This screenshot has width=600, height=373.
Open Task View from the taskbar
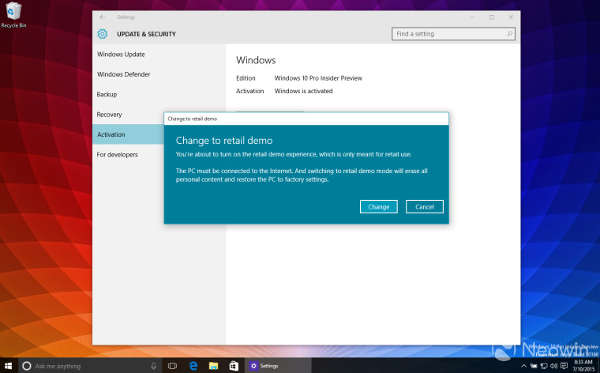pyautogui.click(x=172, y=366)
